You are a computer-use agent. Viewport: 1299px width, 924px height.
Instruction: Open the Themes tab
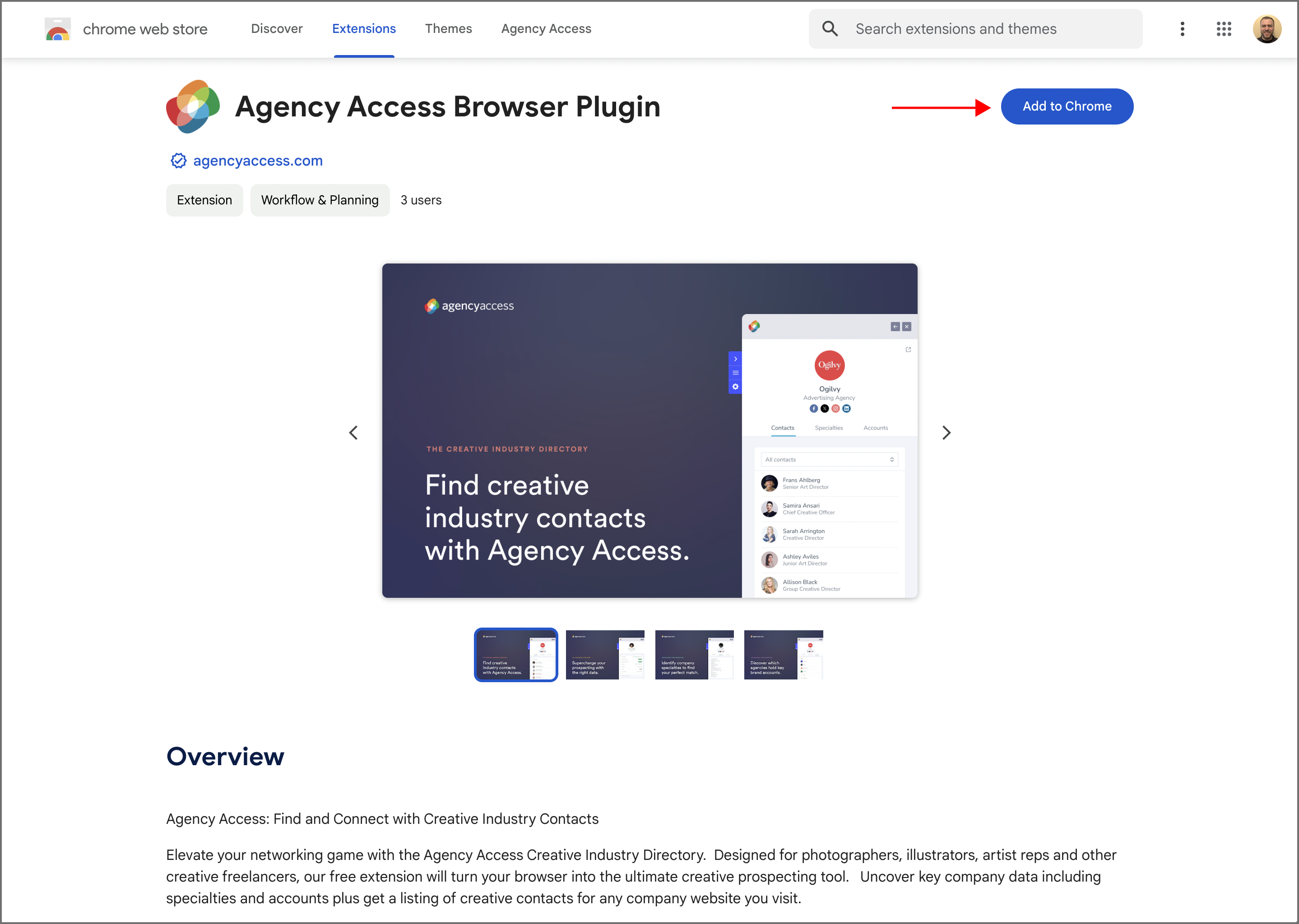pos(449,28)
